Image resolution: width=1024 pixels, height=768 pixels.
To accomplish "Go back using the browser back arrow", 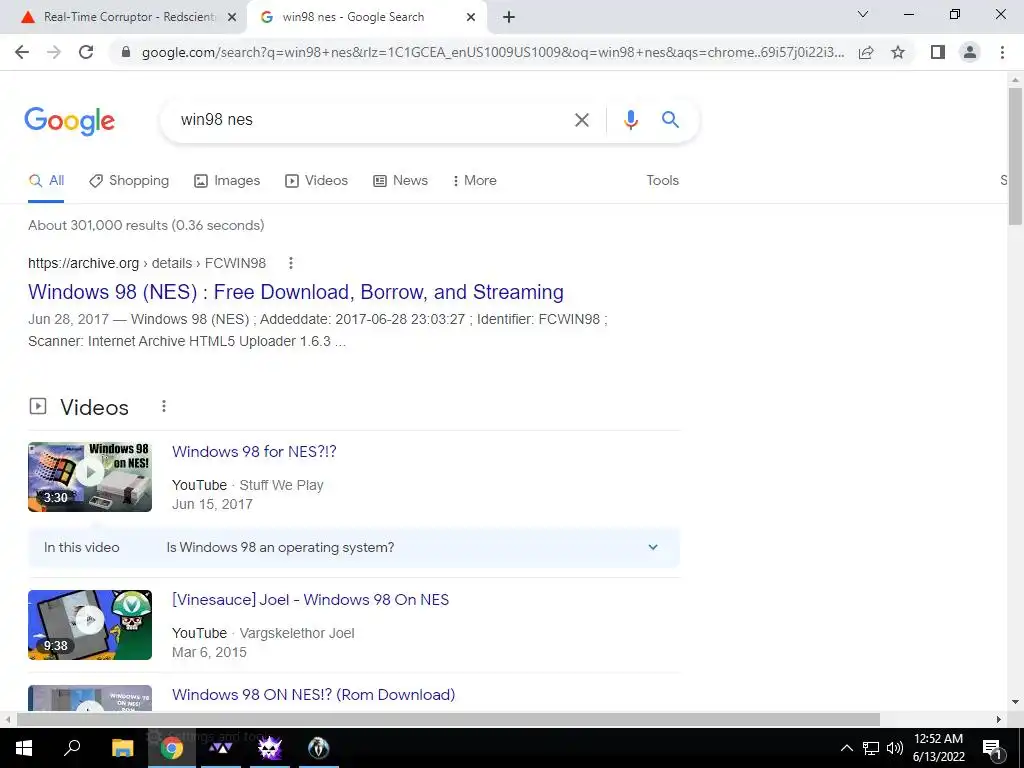I will click(x=22, y=52).
